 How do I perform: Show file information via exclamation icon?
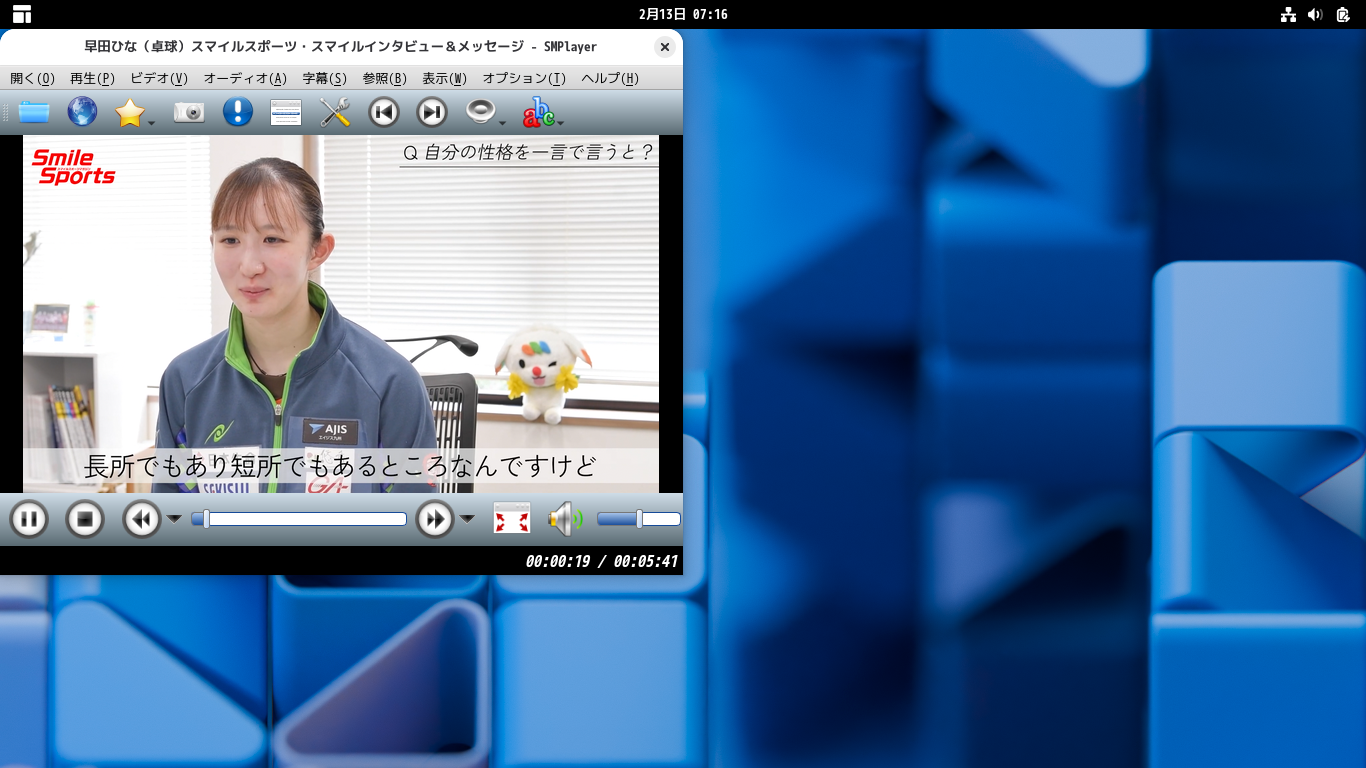pos(237,112)
